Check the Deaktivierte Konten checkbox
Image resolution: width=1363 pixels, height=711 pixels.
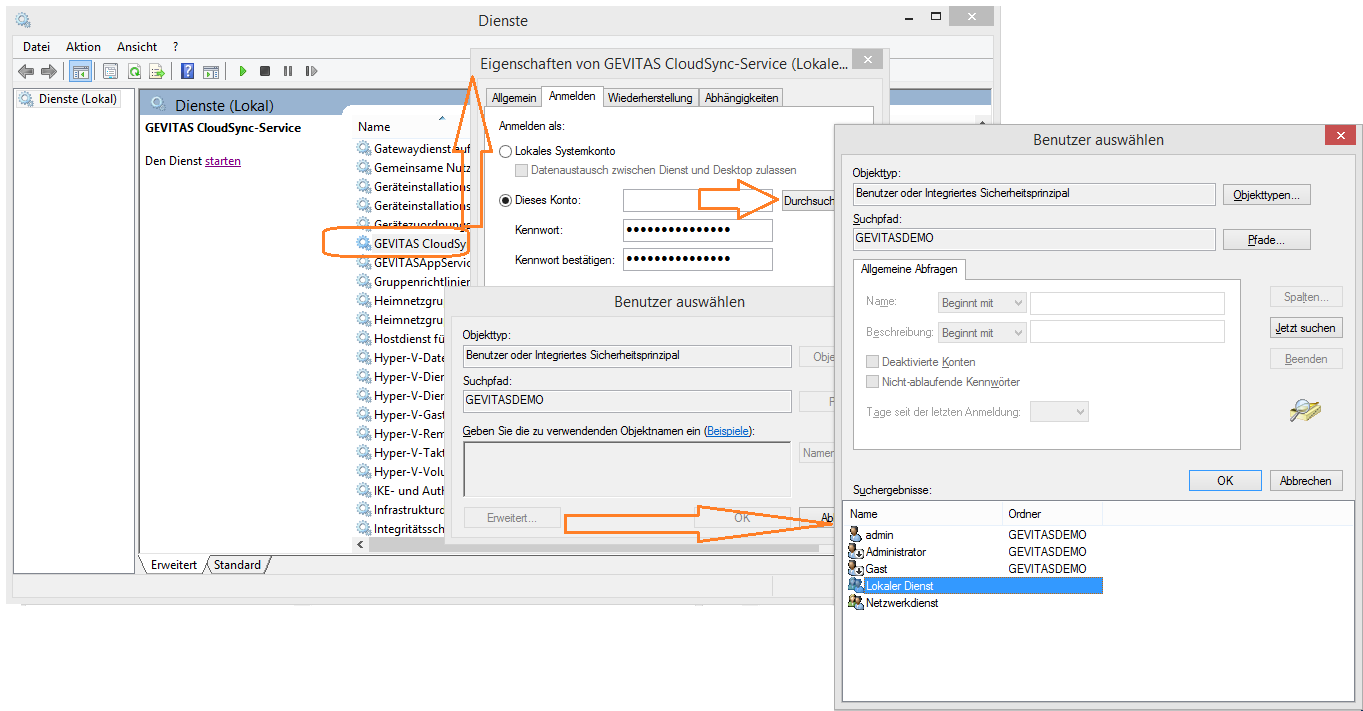tap(873, 362)
